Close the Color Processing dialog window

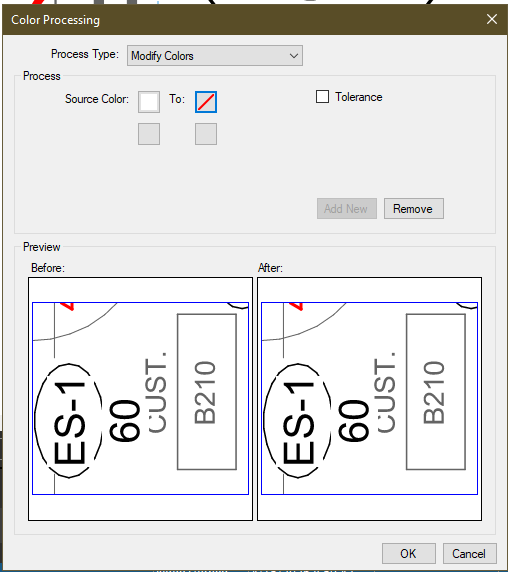click(492, 19)
